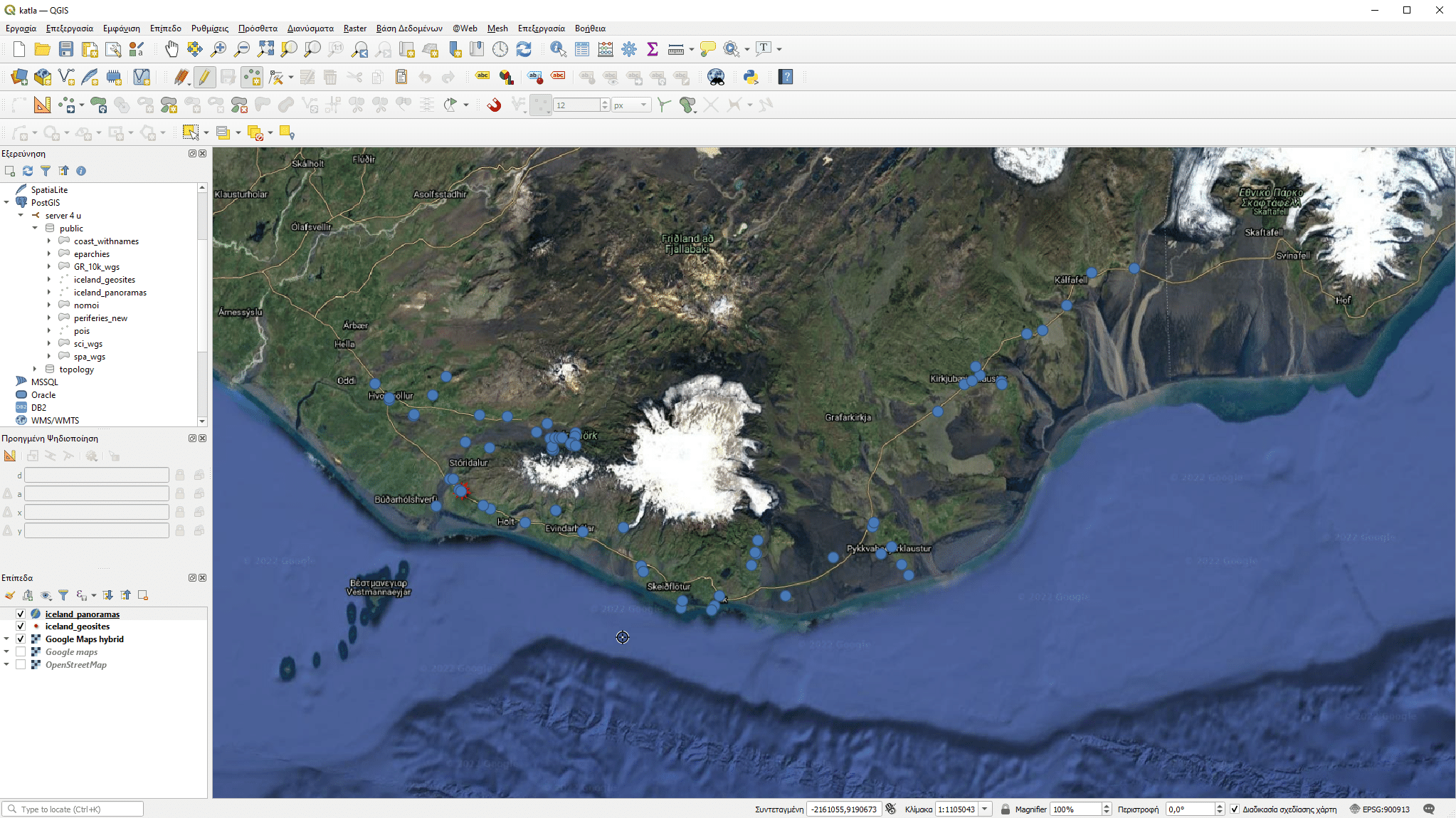This screenshot has width=1456, height=818.
Task: Activate the Zoom In tool
Action: click(218, 49)
